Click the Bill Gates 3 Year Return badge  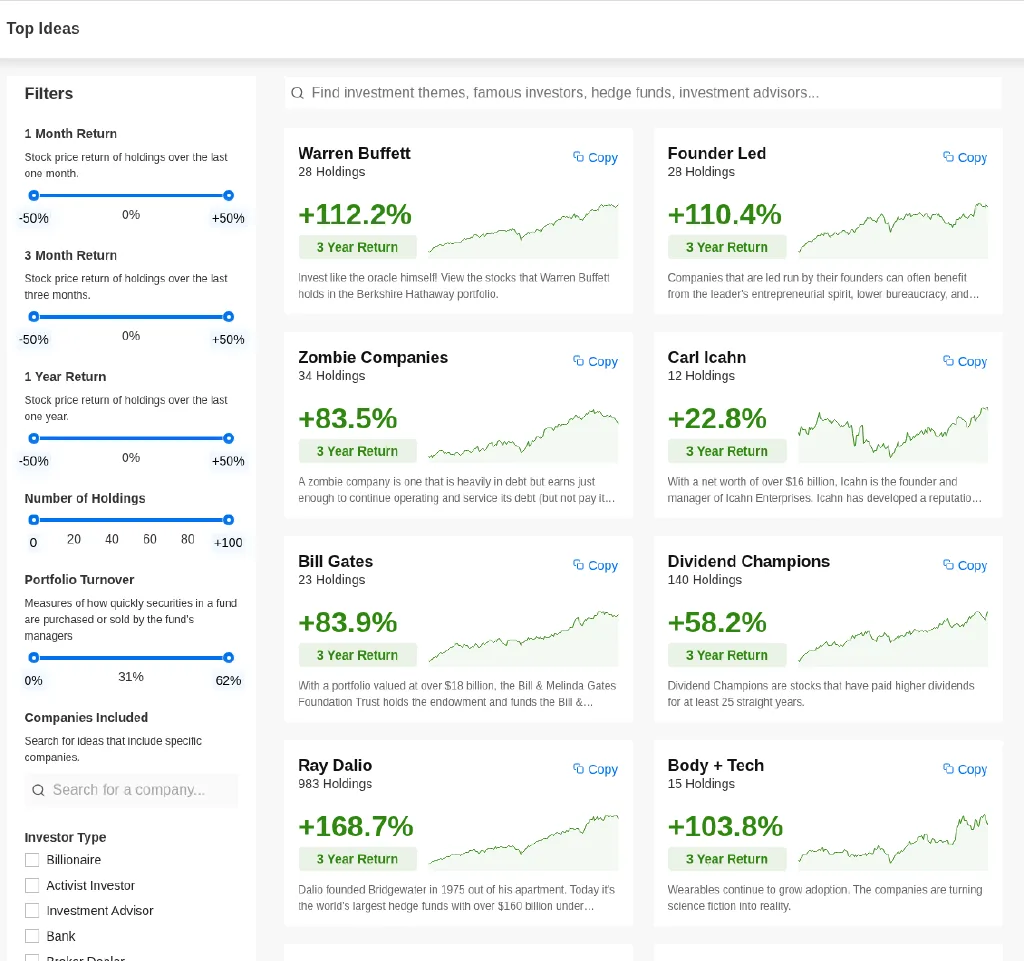357,655
